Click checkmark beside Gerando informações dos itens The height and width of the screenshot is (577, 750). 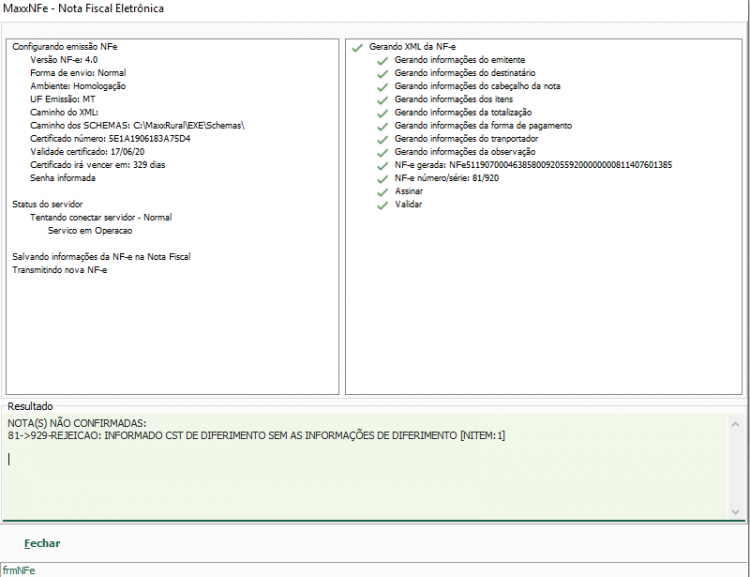click(382, 100)
